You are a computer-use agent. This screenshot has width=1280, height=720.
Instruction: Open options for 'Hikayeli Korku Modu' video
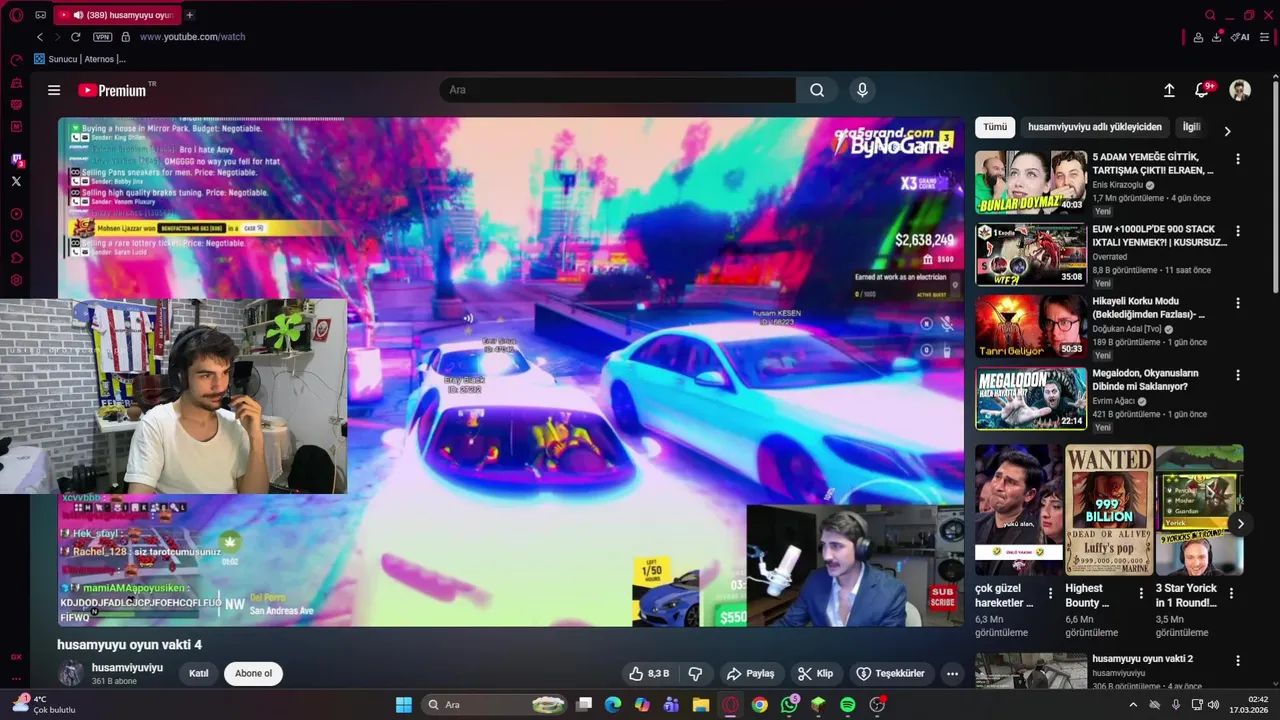coord(1238,303)
